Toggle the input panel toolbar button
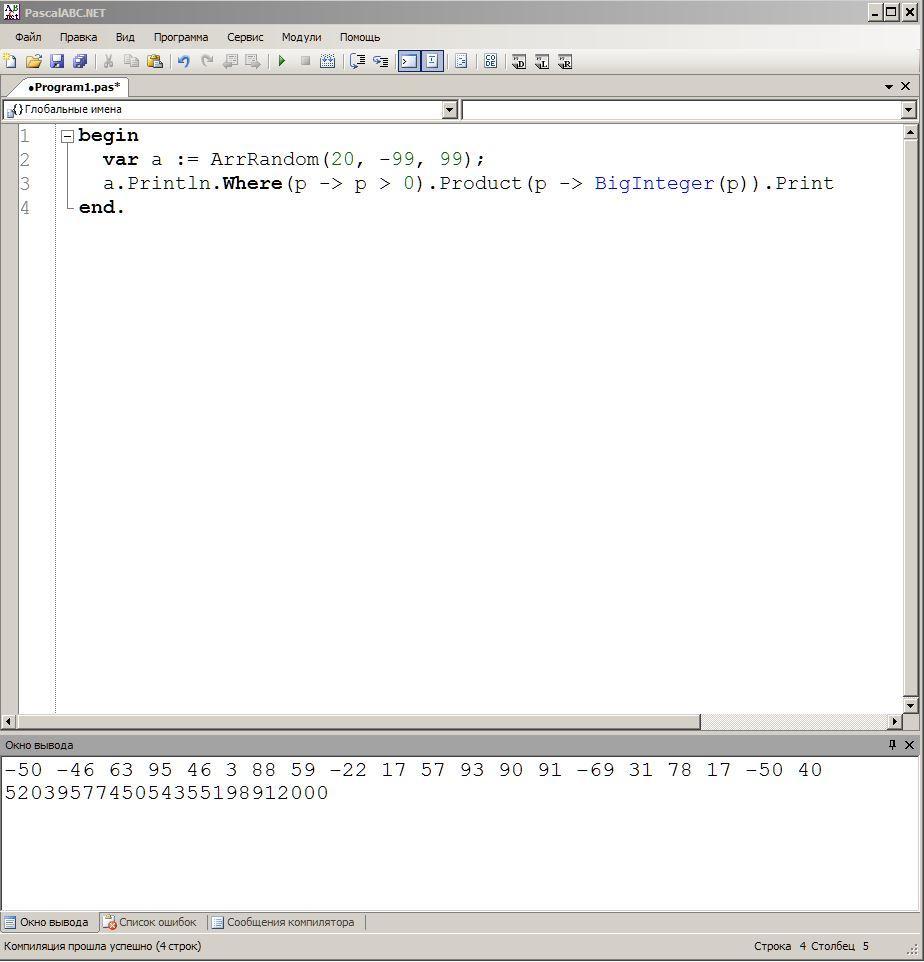 pyautogui.click(x=432, y=61)
